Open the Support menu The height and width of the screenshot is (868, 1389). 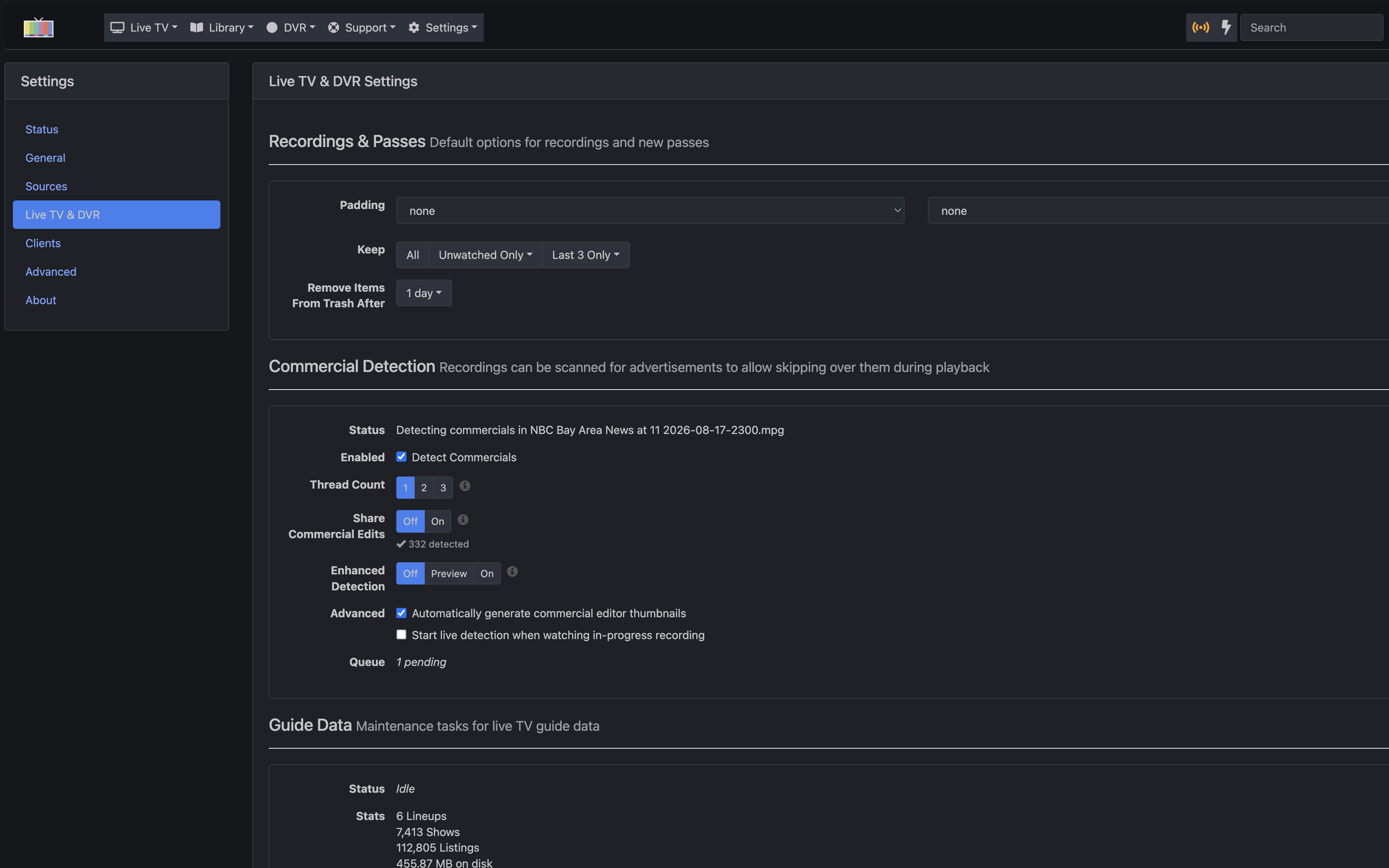[x=362, y=28]
